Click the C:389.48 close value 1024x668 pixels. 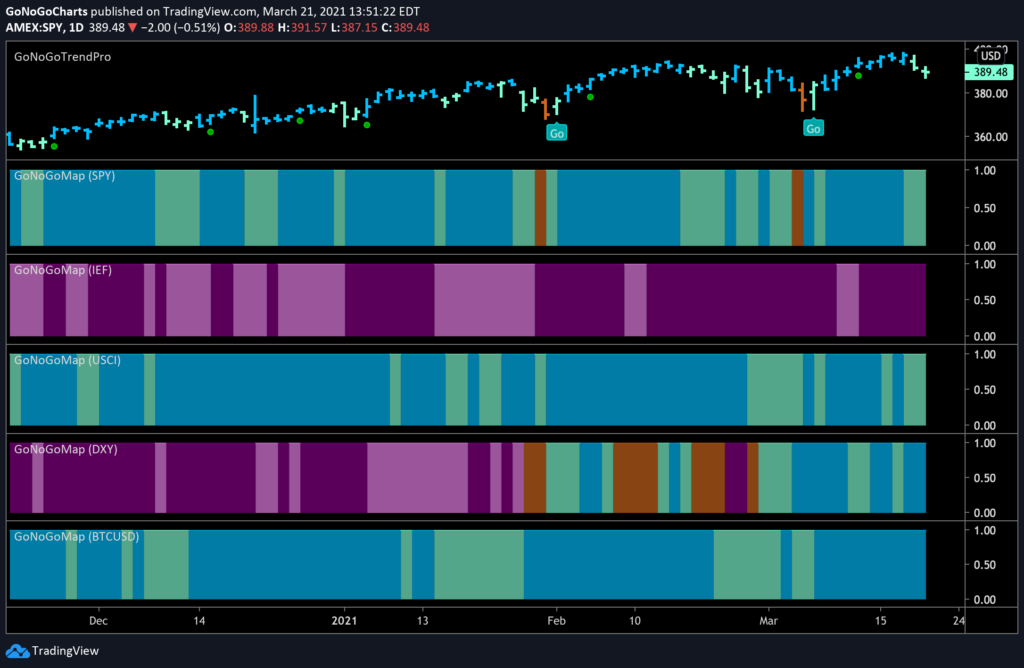click(x=405, y=27)
